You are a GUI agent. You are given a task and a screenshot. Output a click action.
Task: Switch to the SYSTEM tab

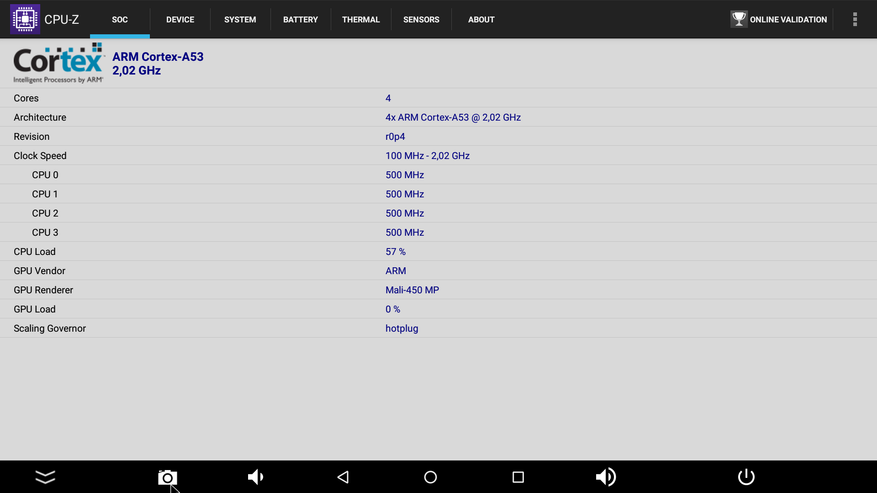(x=240, y=20)
